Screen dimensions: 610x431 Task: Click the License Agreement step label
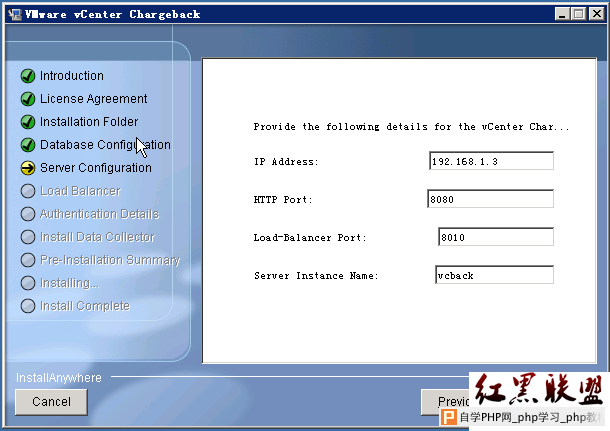point(94,99)
